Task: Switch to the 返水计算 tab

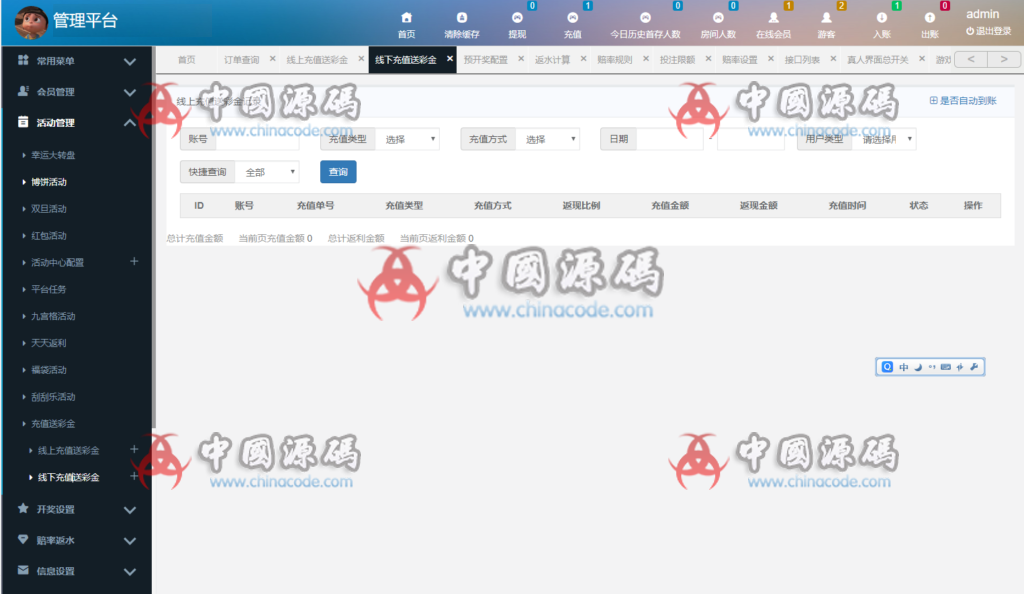Action: tap(552, 59)
